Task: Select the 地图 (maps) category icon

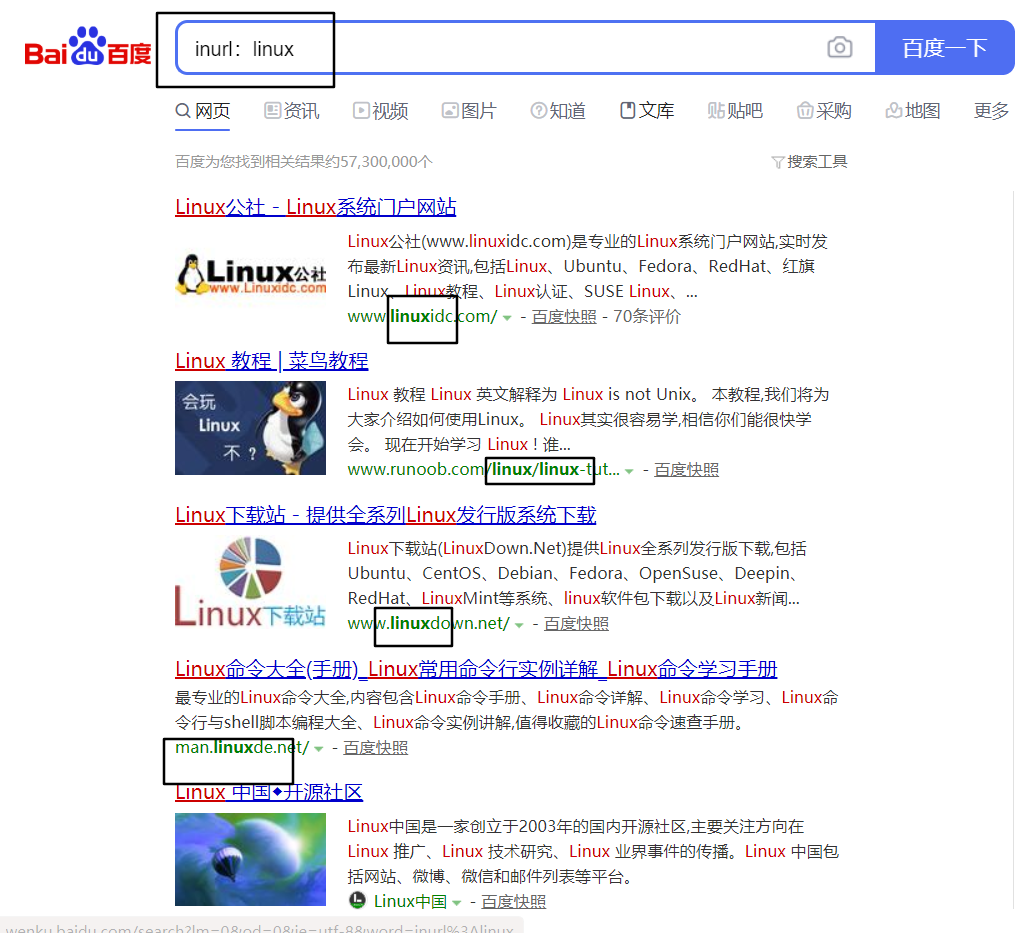Action: (893, 111)
